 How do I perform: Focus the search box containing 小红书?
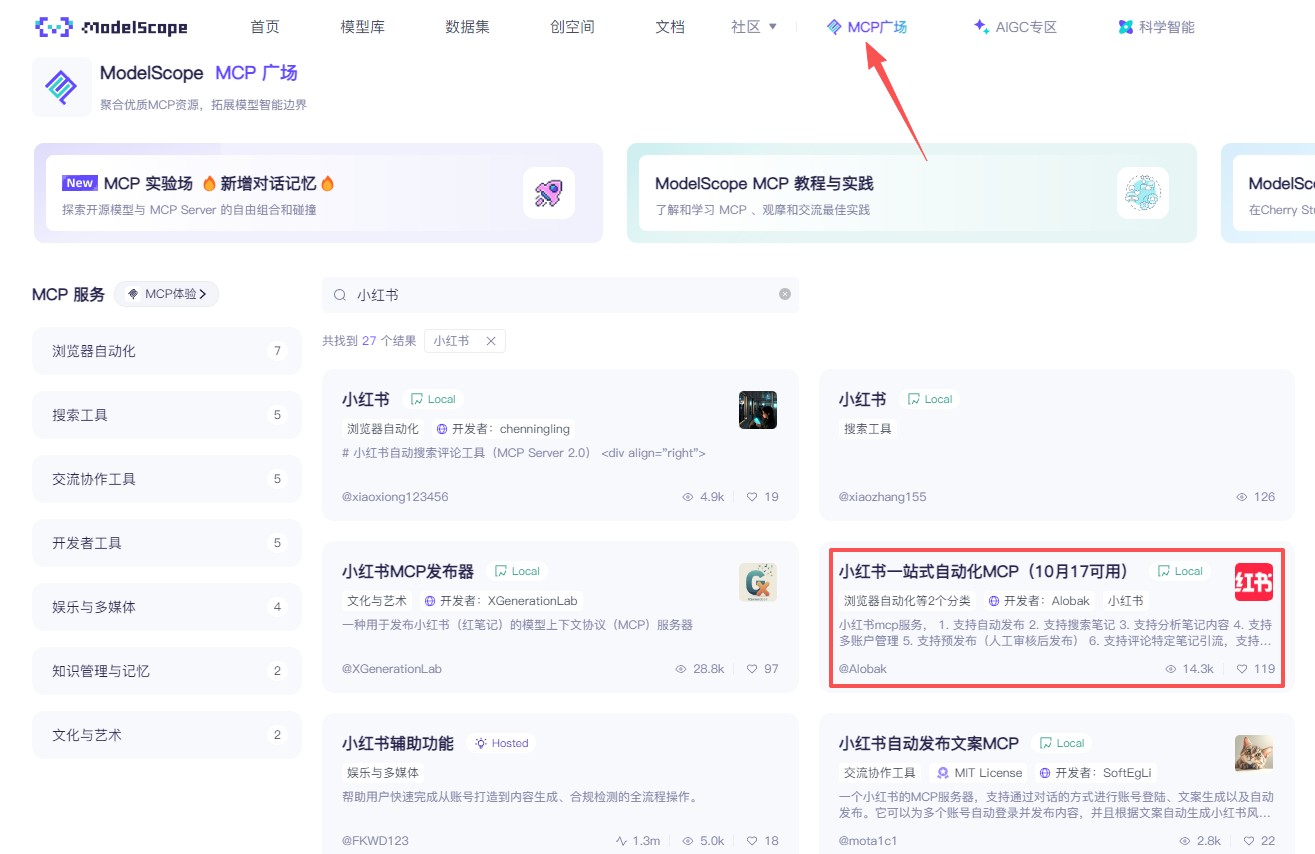(x=560, y=295)
